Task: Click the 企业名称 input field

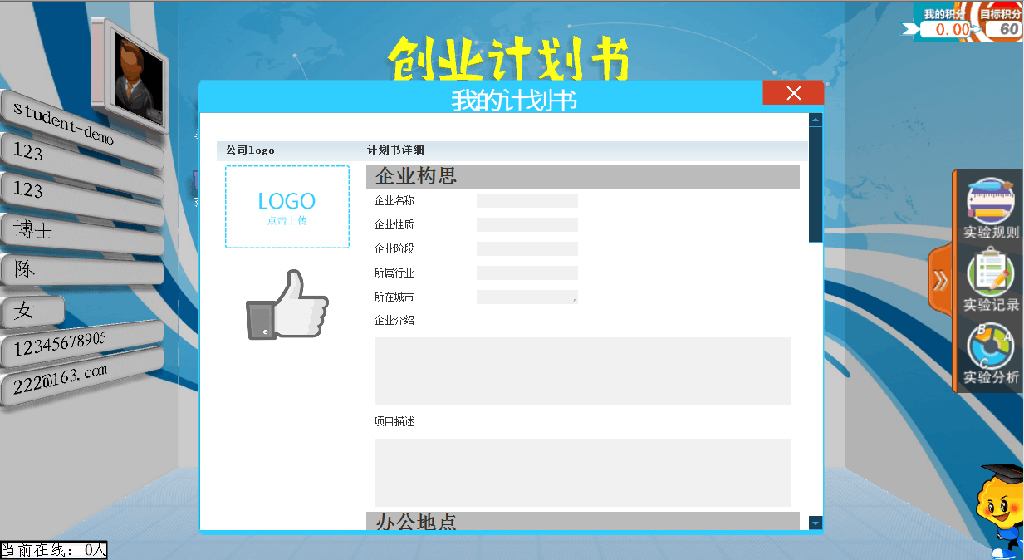Action: coord(527,201)
